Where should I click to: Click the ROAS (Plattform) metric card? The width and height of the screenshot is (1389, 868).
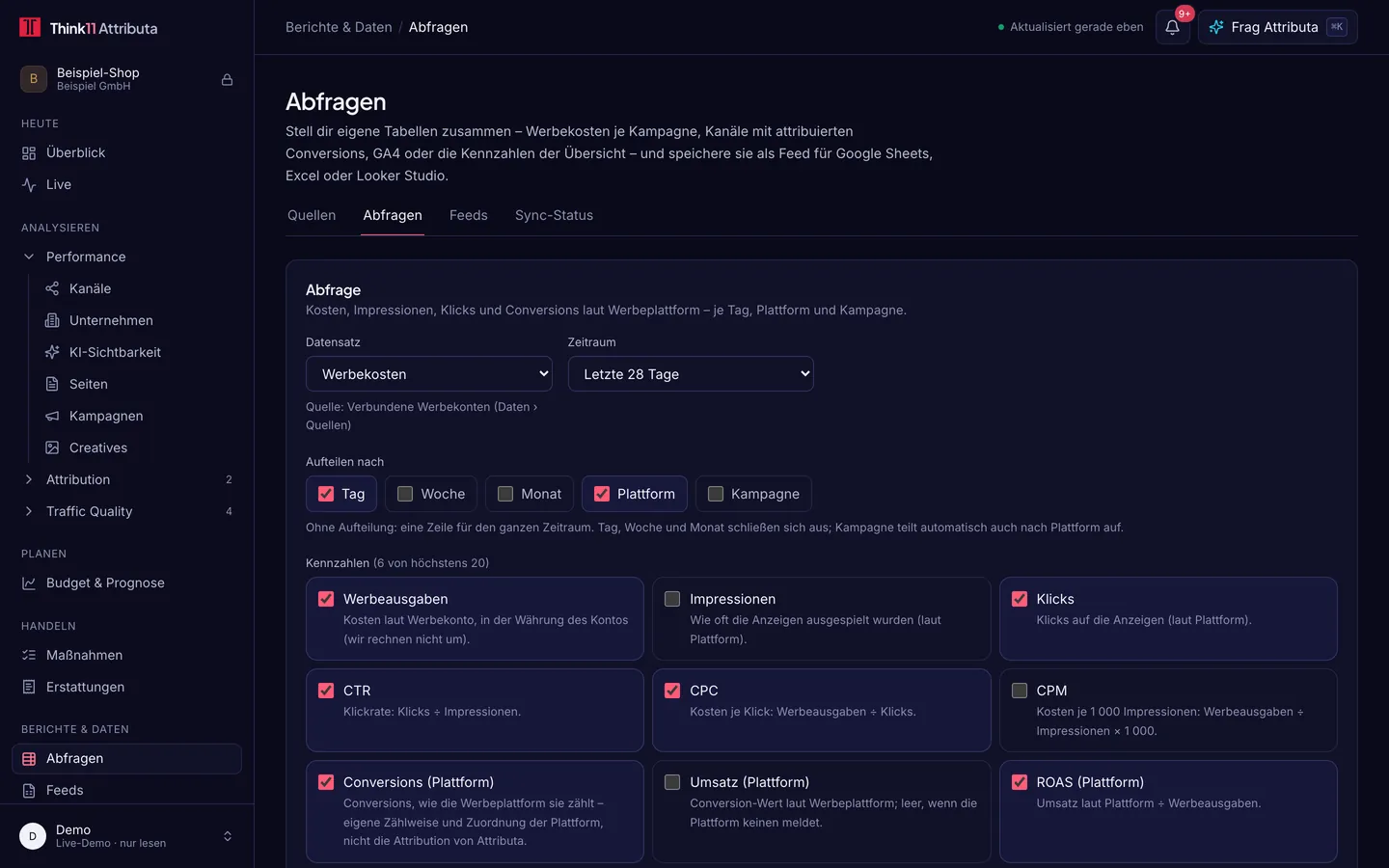click(1168, 811)
